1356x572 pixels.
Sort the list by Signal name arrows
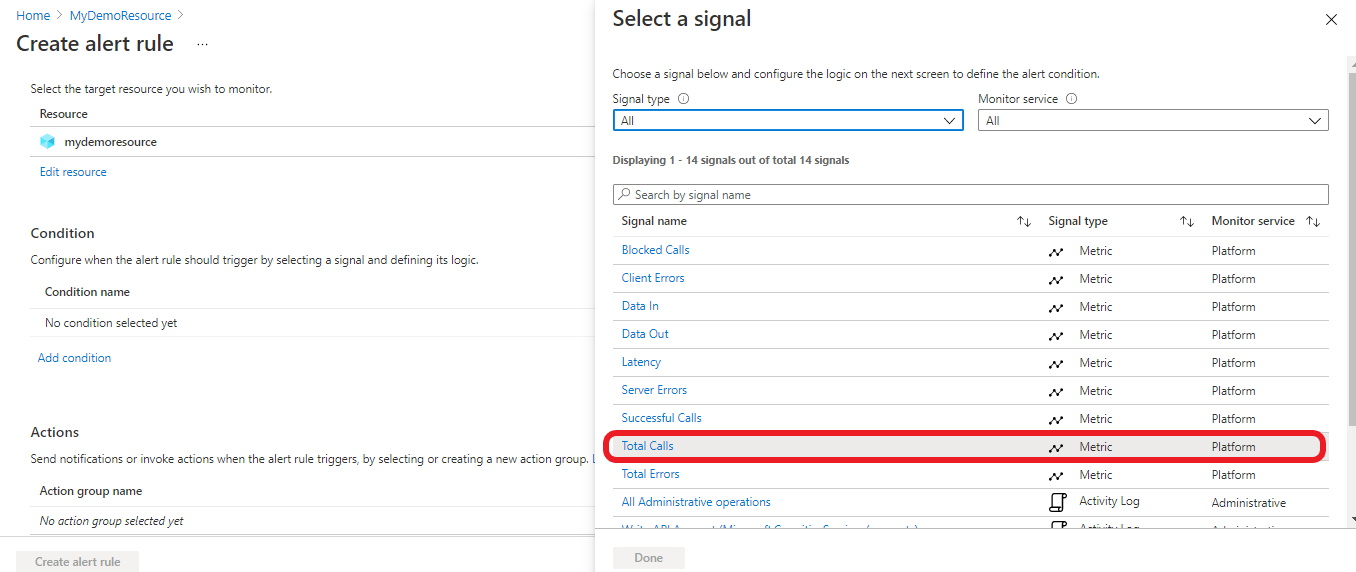(1023, 221)
